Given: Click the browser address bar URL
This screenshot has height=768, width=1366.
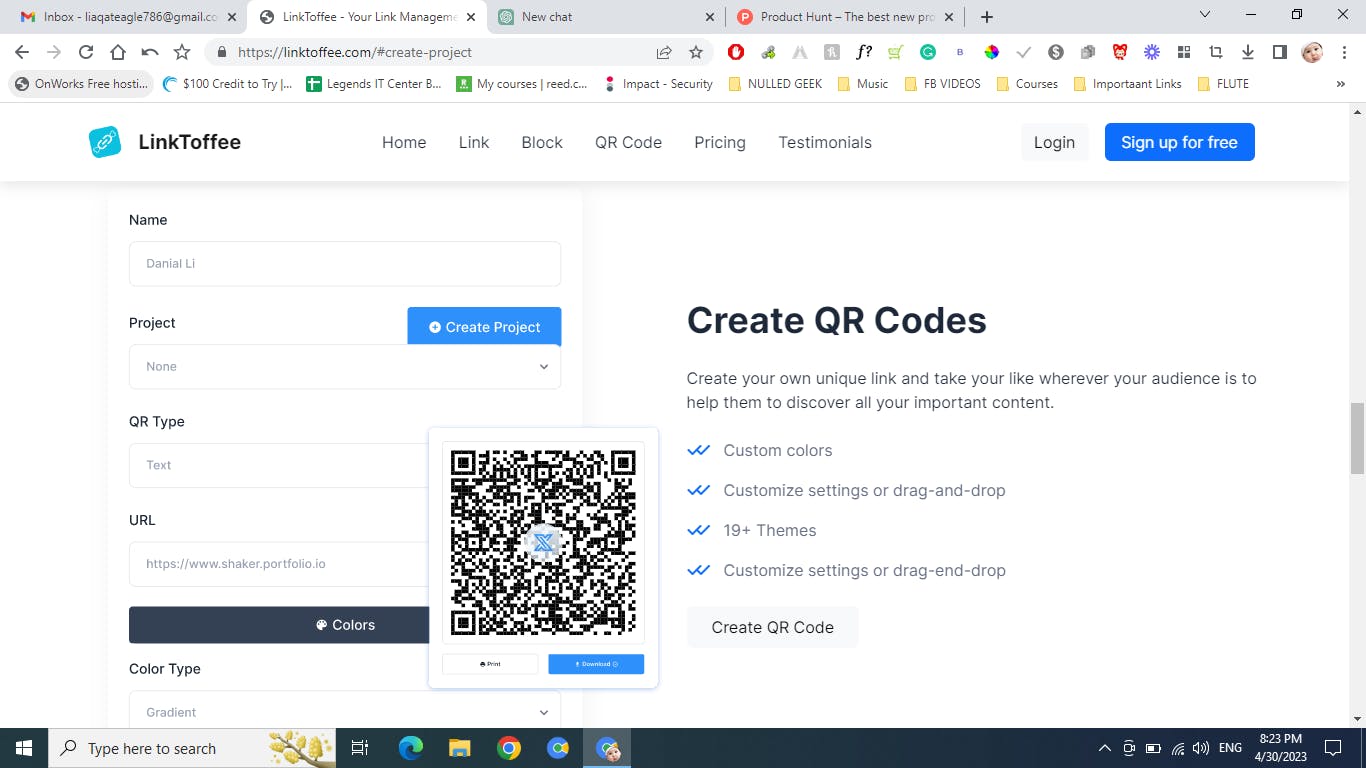Looking at the screenshot, I should click(355, 52).
